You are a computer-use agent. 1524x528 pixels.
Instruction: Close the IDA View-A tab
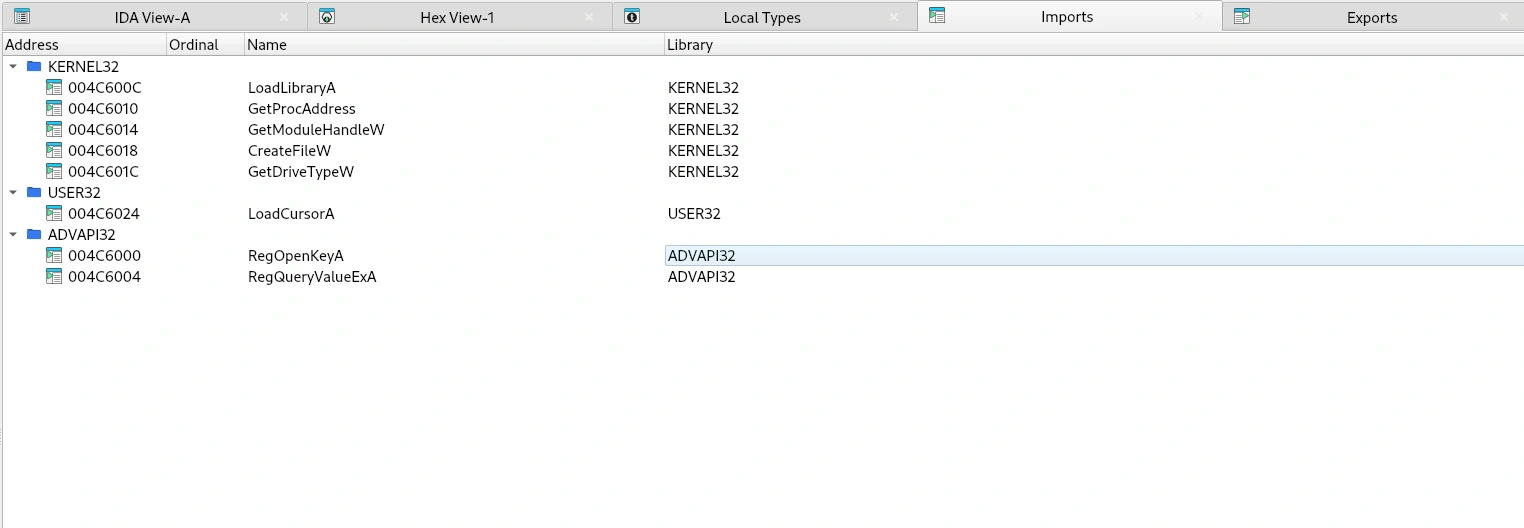(x=284, y=17)
